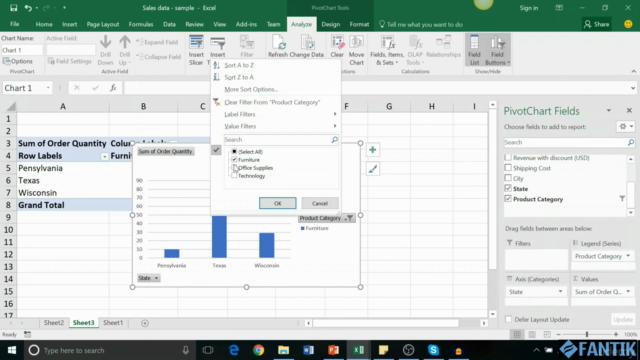
Task: Open Microsoft Edge from taskbar
Action: click(x=233, y=350)
